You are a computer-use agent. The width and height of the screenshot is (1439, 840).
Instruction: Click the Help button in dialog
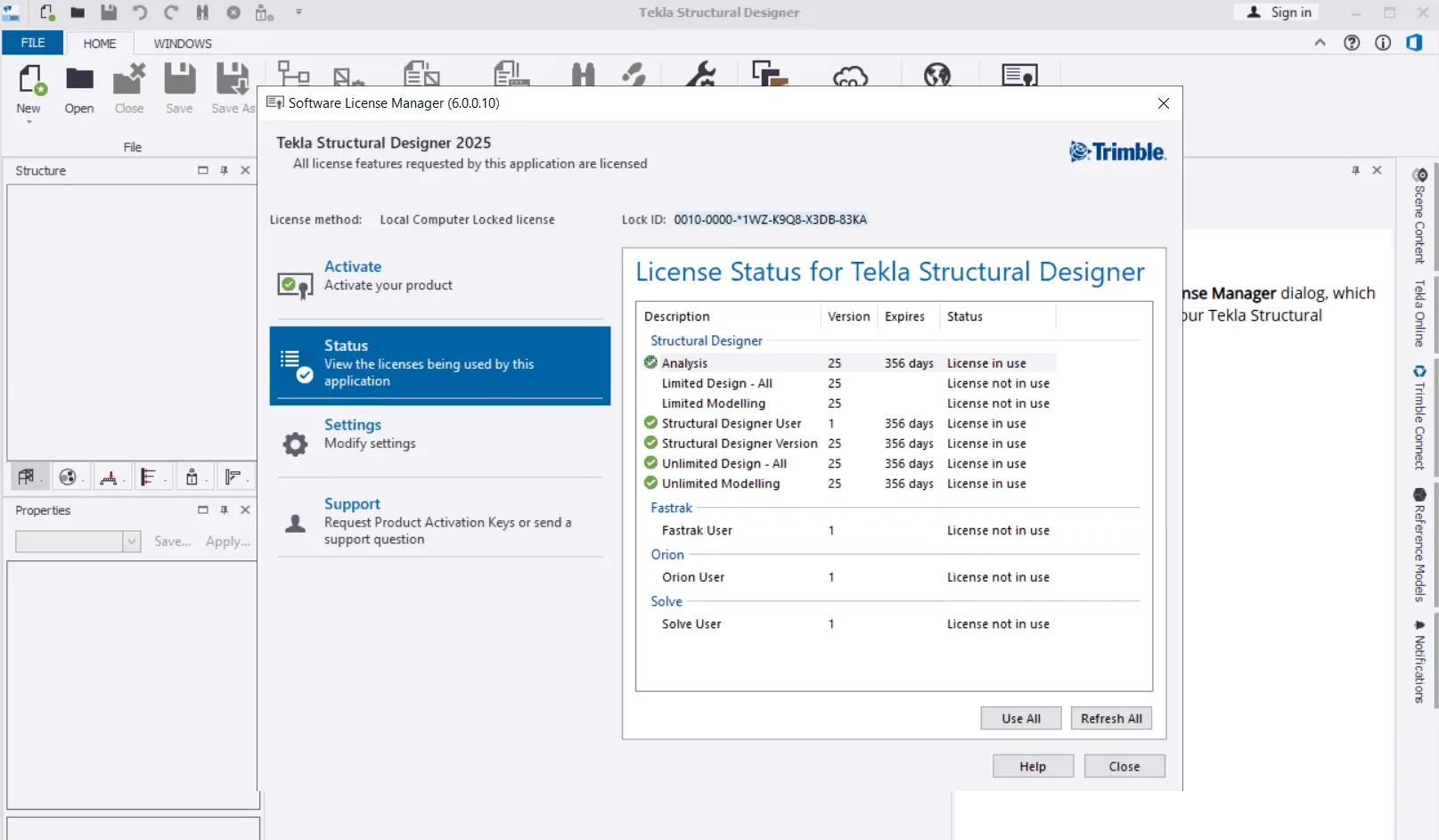click(x=1033, y=766)
